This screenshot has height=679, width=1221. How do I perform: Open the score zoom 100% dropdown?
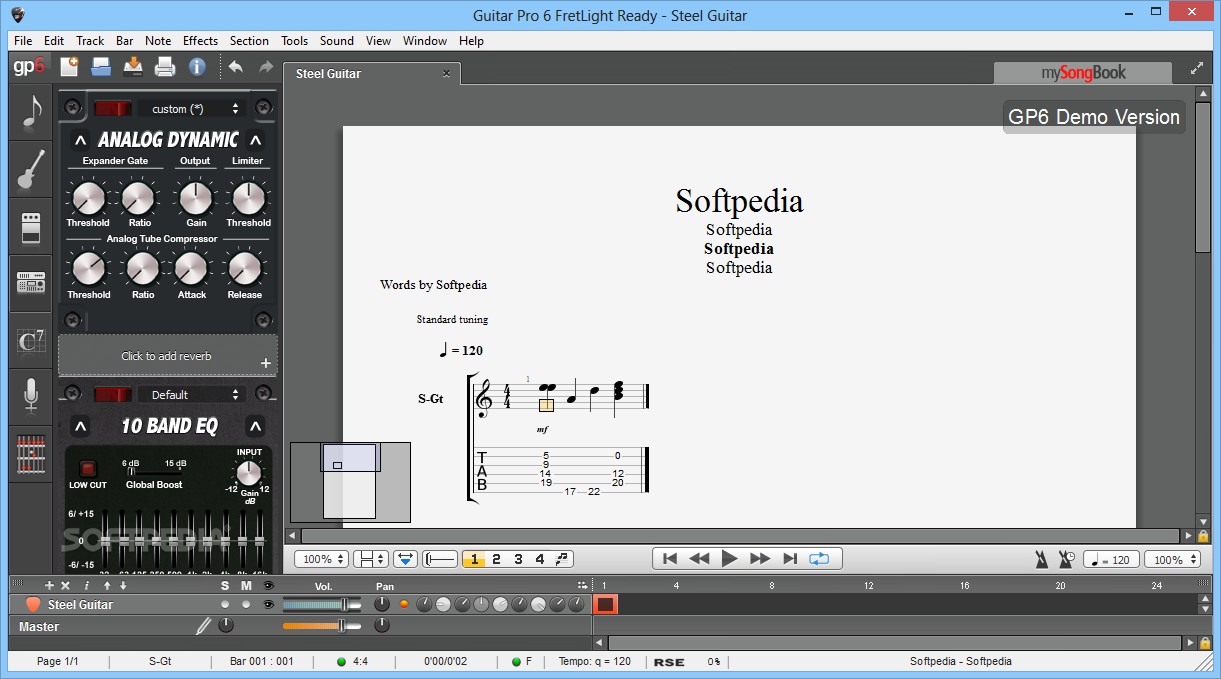click(x=322, y=559)
